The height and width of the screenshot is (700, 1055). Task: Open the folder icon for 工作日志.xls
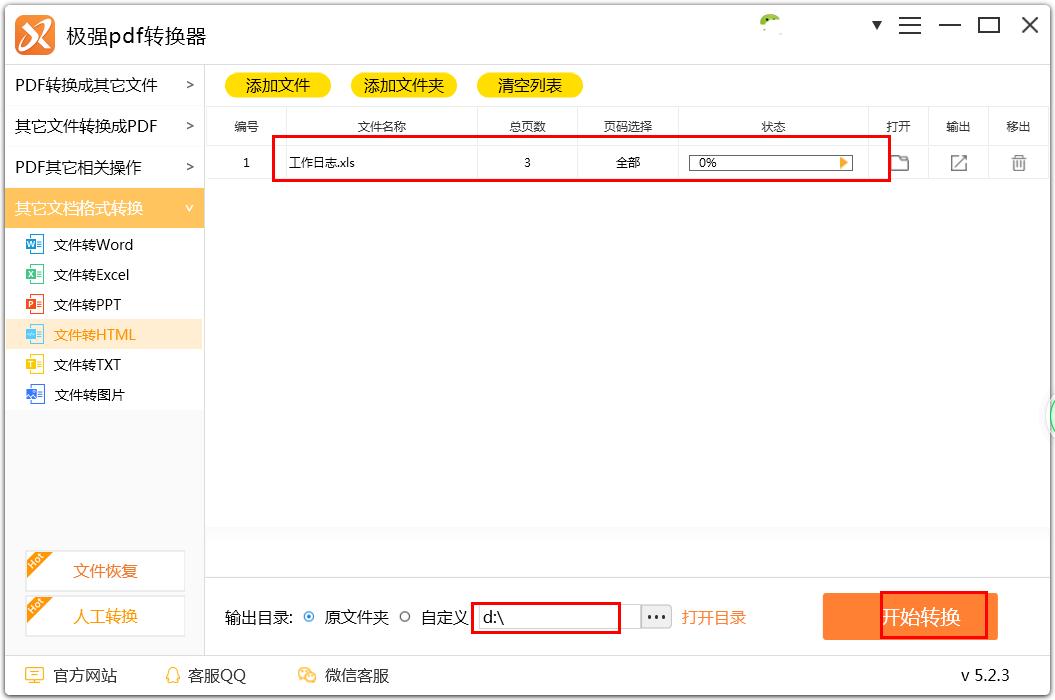898,161
